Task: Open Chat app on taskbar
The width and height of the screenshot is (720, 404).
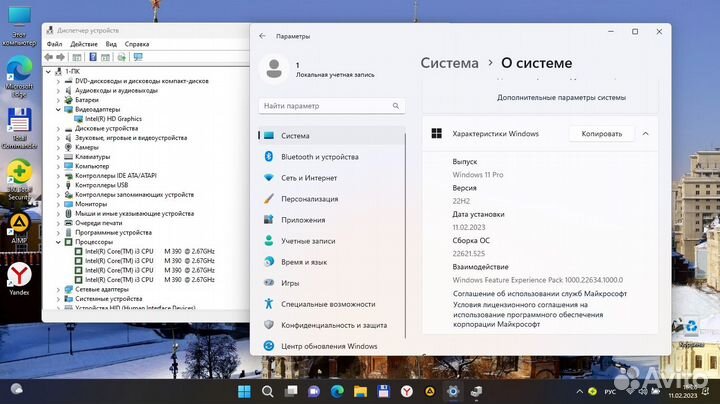Action: tap(314, 392)
